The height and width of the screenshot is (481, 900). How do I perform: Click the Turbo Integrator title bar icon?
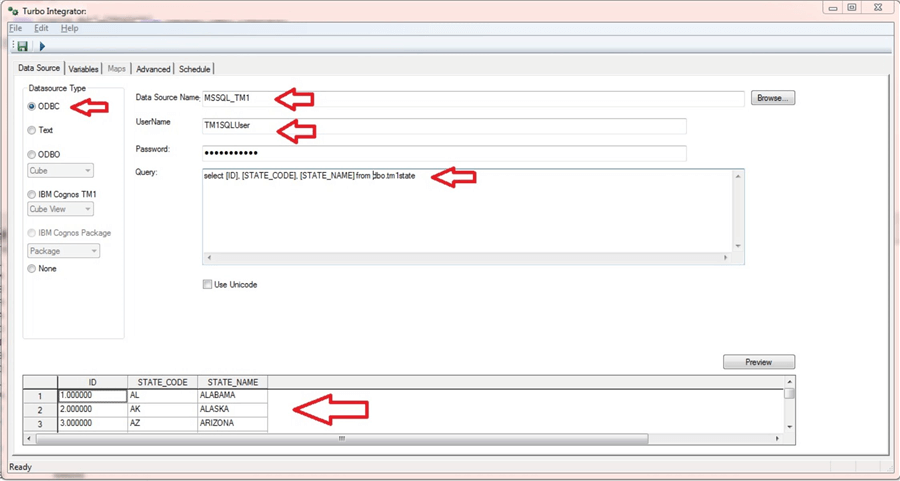point(14,10)
